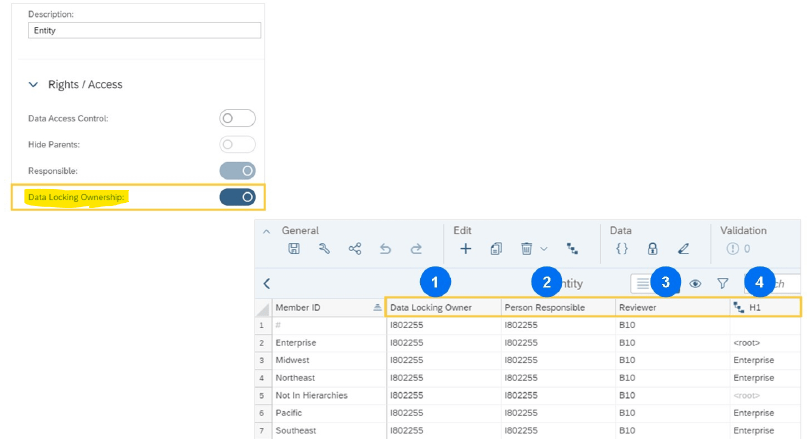Click the Copy icon in Edit
The height and width of the screenshot is (439, 809).
coord(496,249)
